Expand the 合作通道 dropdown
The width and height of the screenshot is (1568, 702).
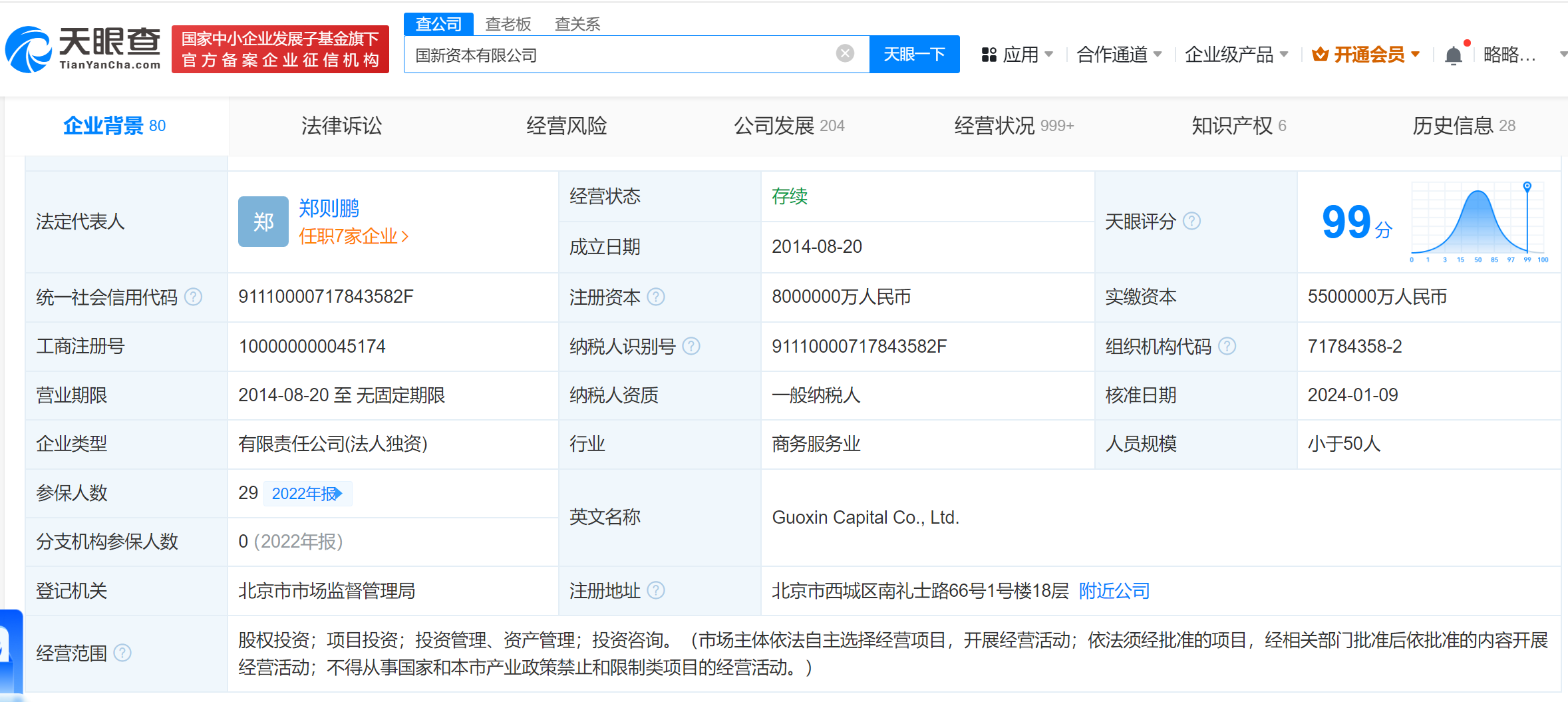[1119, 55]
